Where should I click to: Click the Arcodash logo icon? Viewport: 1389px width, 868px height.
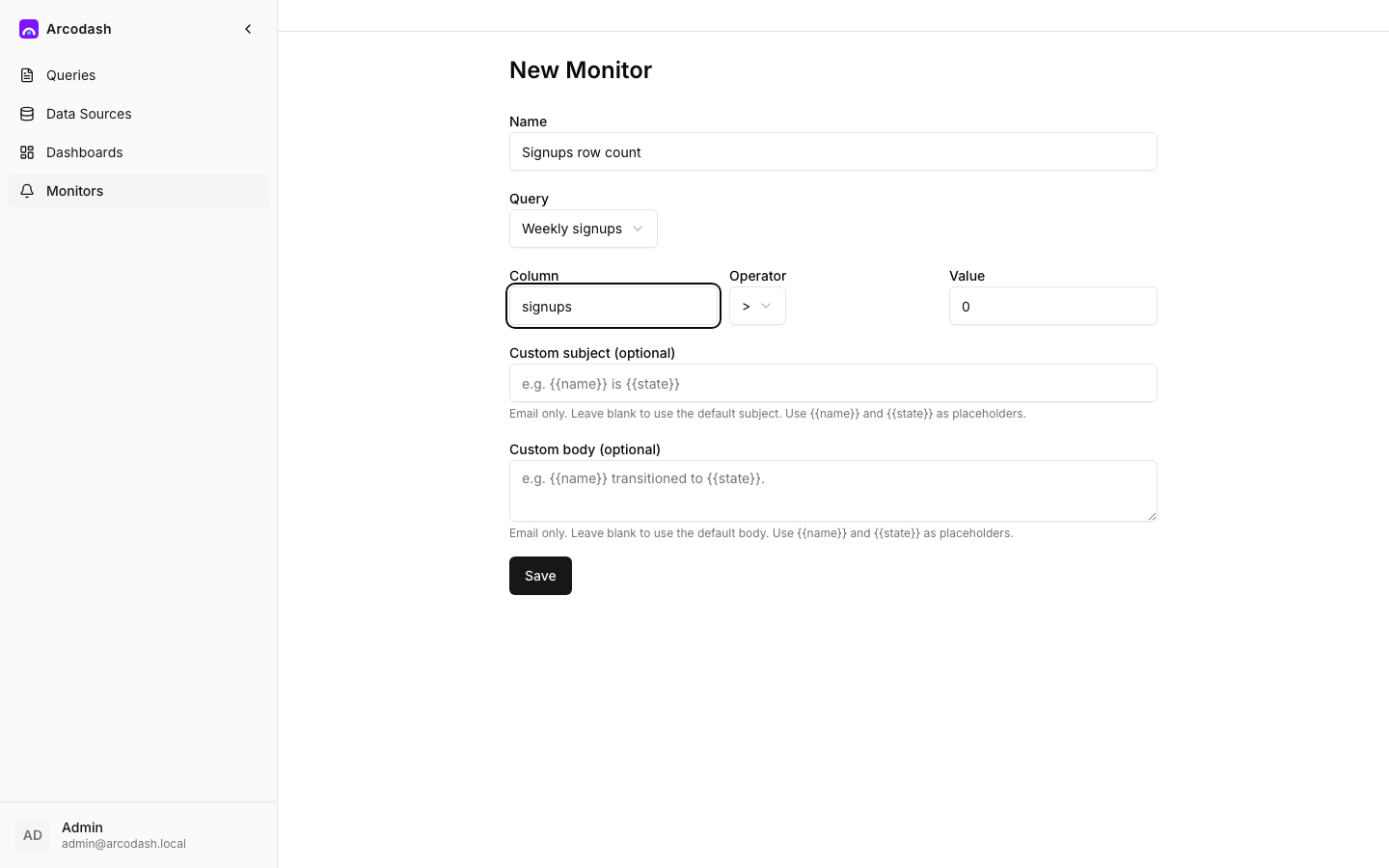pos(29,29)
